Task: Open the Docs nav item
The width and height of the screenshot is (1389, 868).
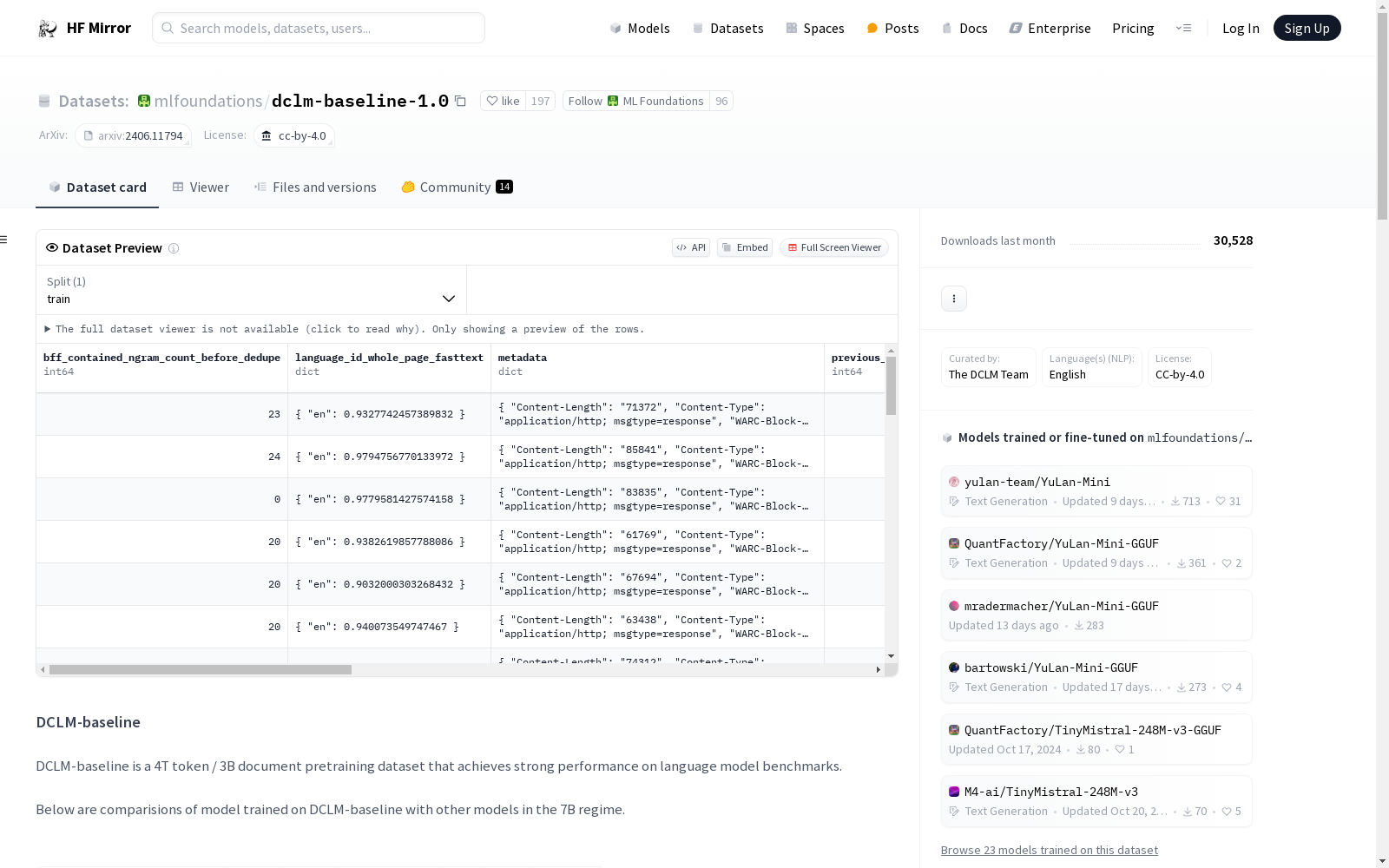Action: click(x=964, y=29)
